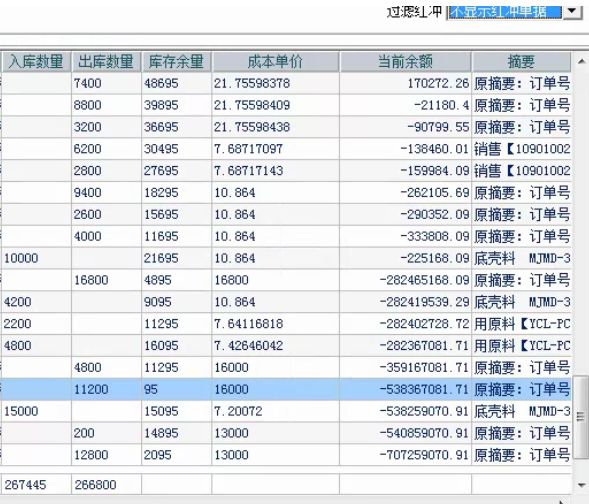Click cost price cell 7.20072
589x504 pixels.
pos(275,411)
